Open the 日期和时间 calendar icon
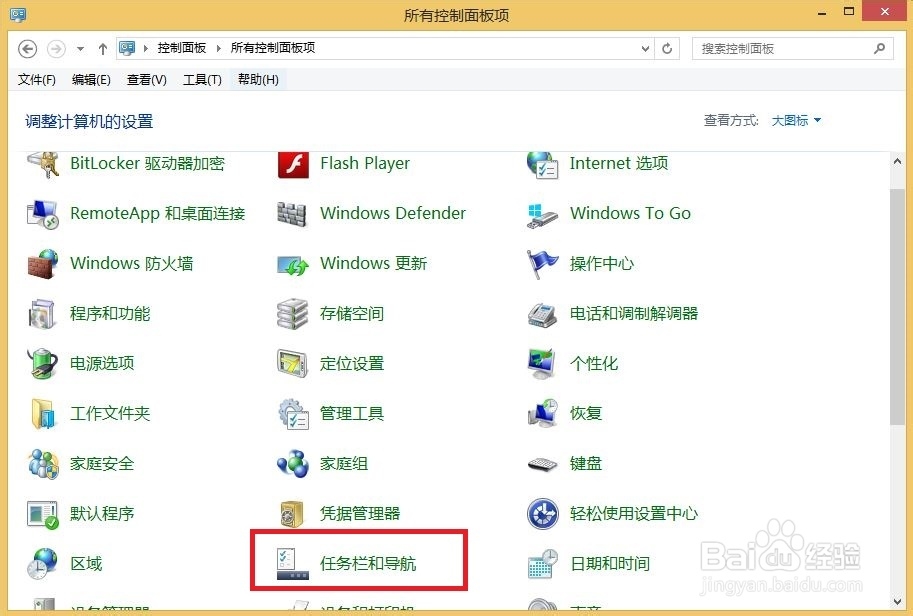This screenshot has height=616, width=913. (x=543, y=564)
